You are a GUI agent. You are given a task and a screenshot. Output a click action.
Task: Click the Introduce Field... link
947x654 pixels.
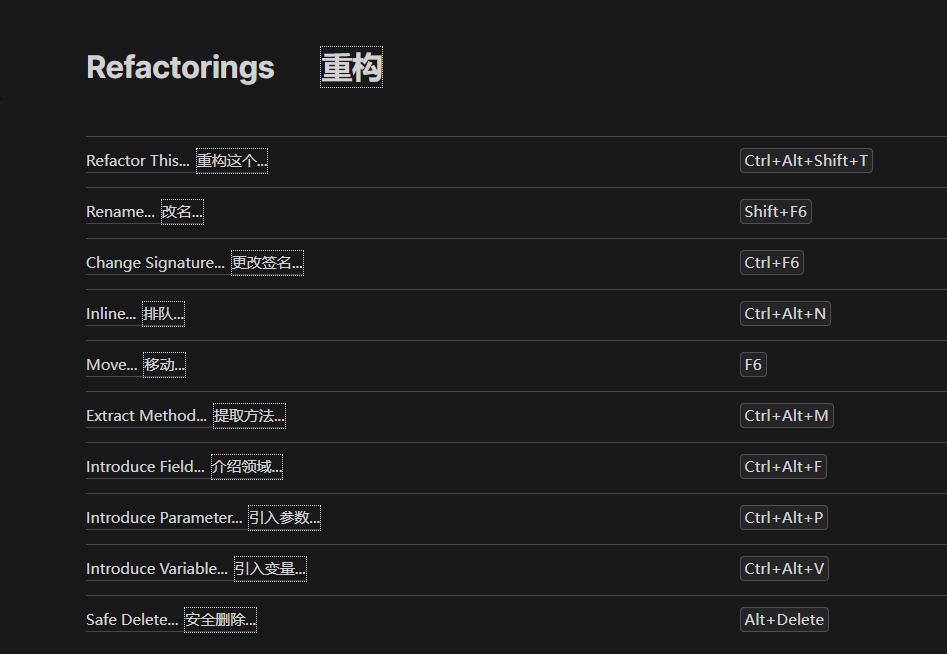point(145,467)
